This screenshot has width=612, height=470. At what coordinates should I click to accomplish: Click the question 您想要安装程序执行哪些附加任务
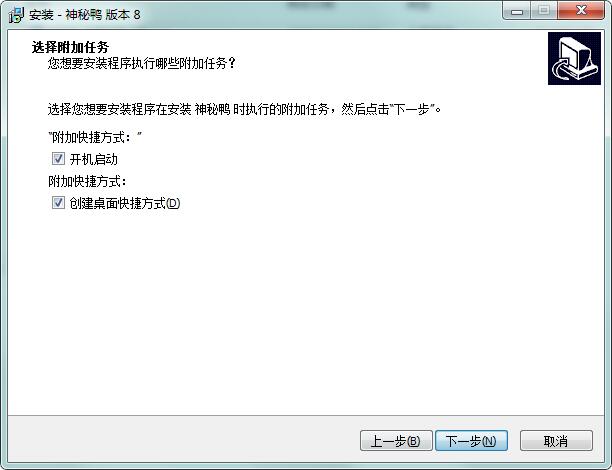[x=141, y=63]
